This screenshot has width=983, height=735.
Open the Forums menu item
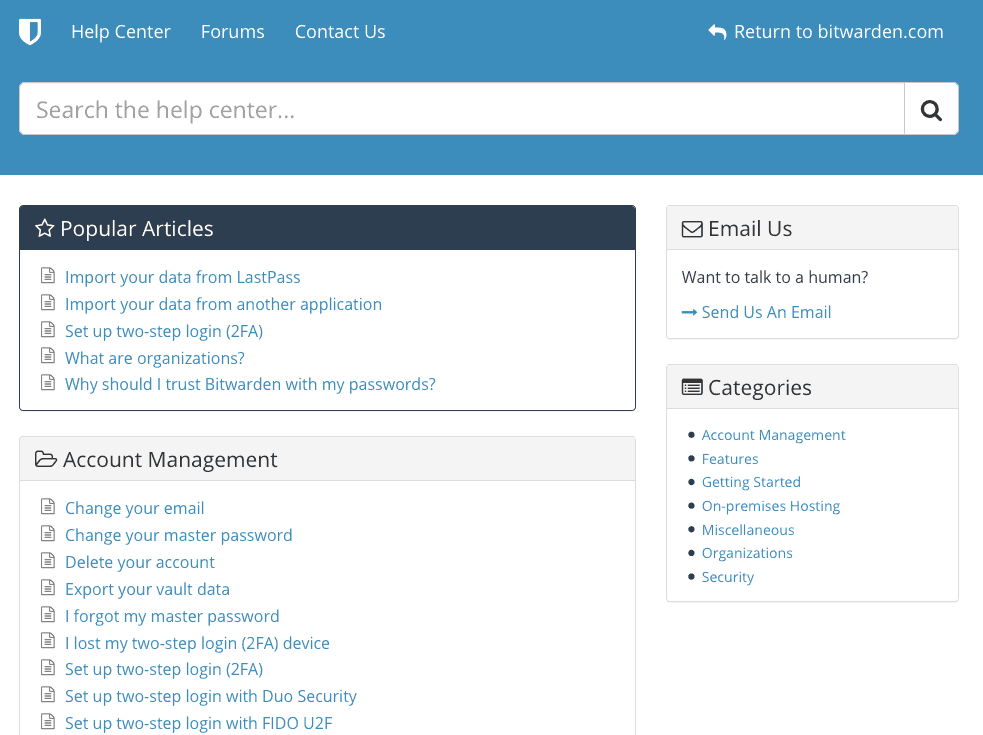coord(232,31)
